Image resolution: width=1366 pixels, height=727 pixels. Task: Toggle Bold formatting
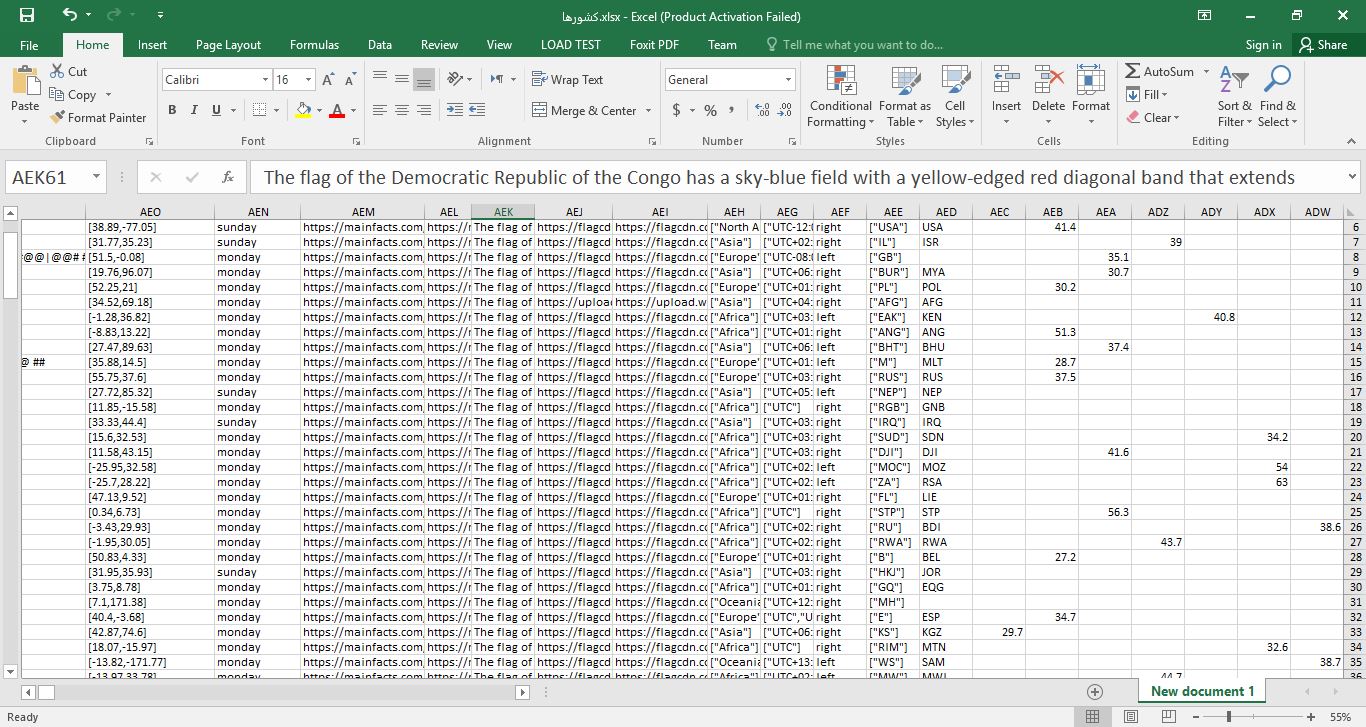click(172, 110)
